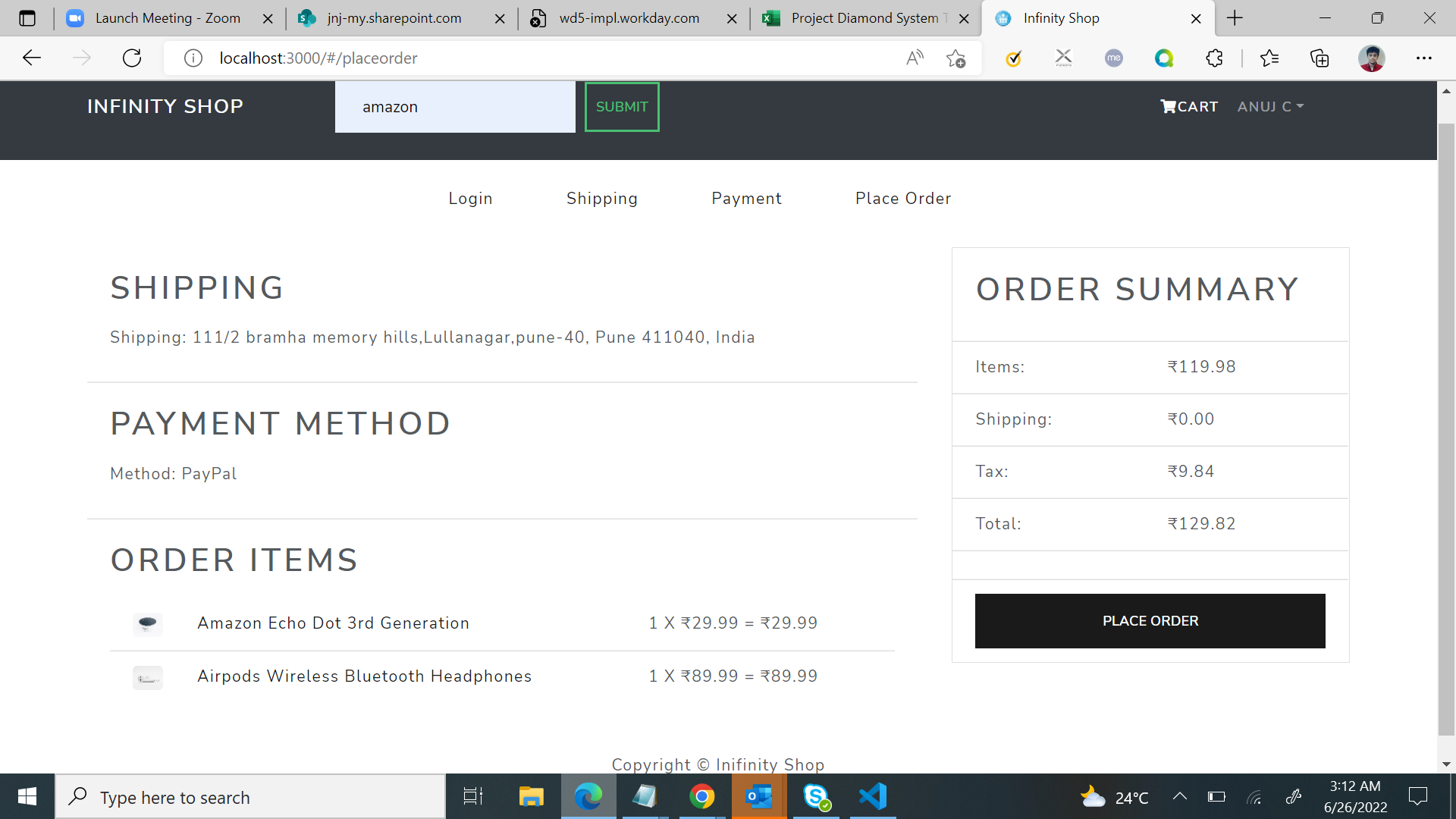
Task: Go to the Payment checkout step
Action: pyautogui.click(x=746, y=199)
